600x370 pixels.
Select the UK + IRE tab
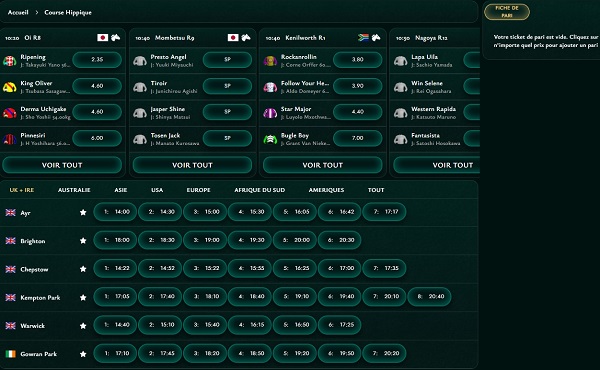(22, 190)
